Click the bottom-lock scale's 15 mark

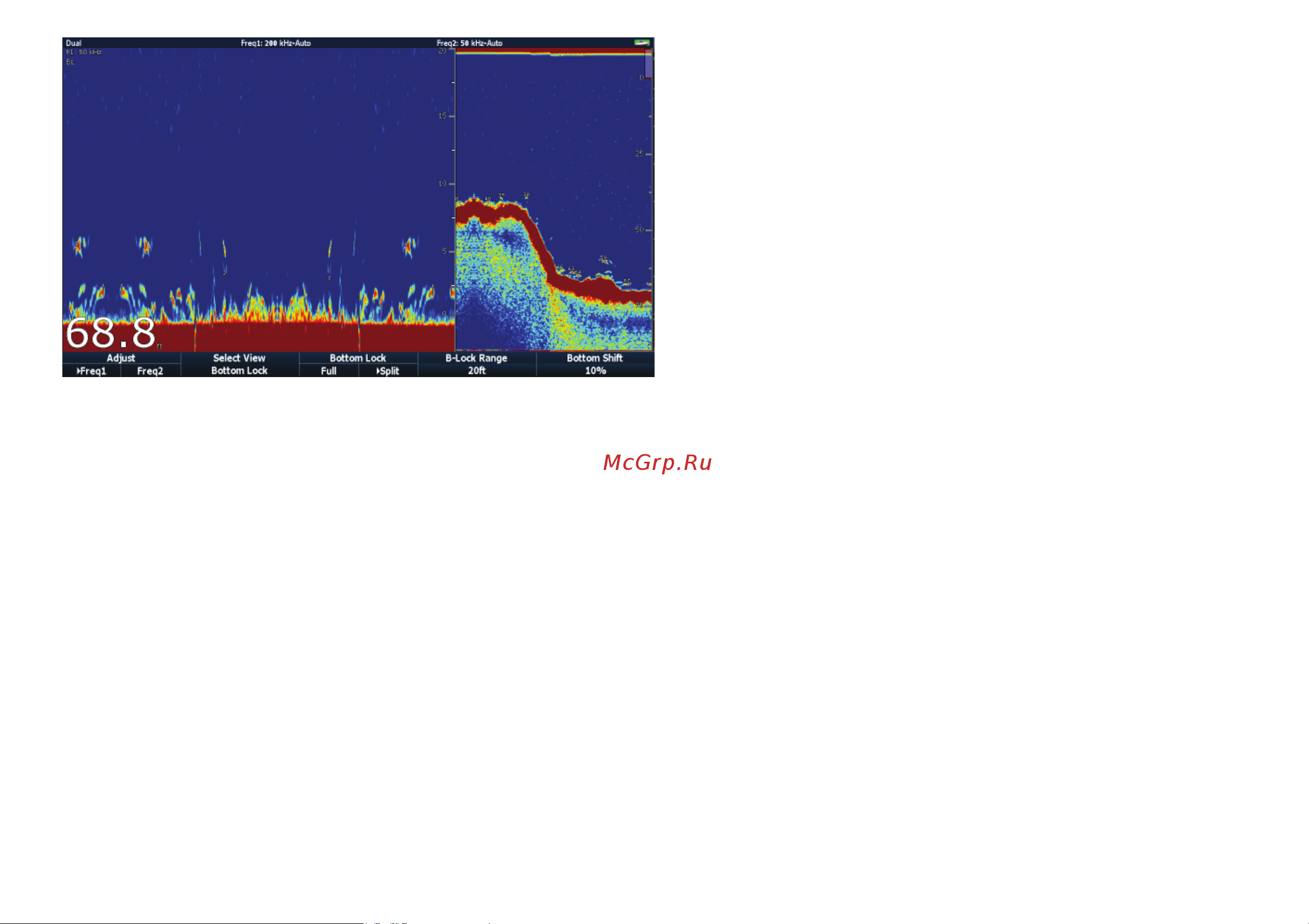pos(443,116)
